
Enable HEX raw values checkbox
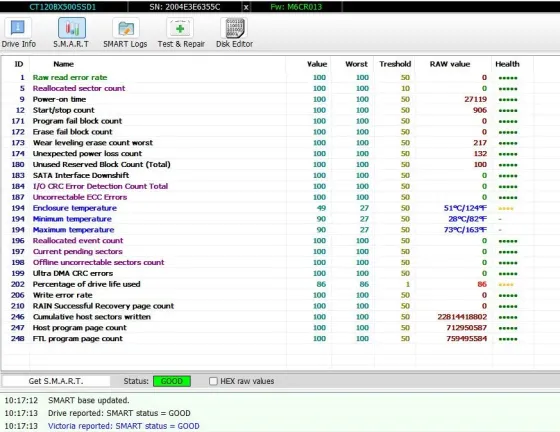pos(213,381)
